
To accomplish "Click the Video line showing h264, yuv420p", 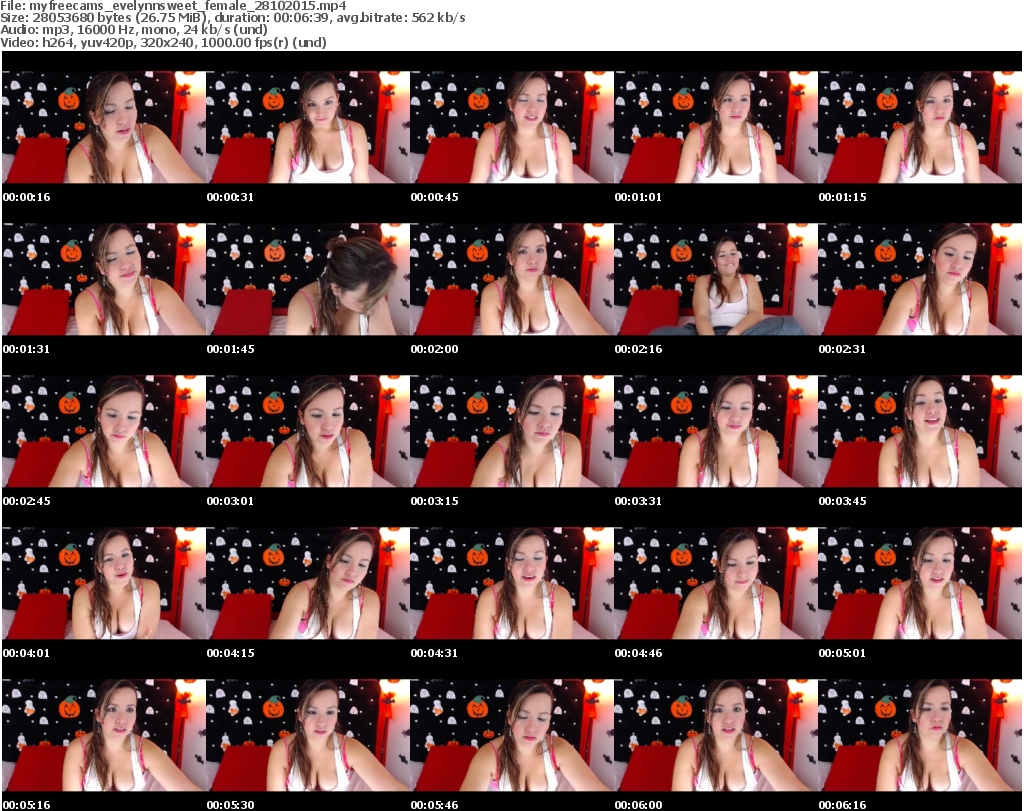I will pos(163,42).
